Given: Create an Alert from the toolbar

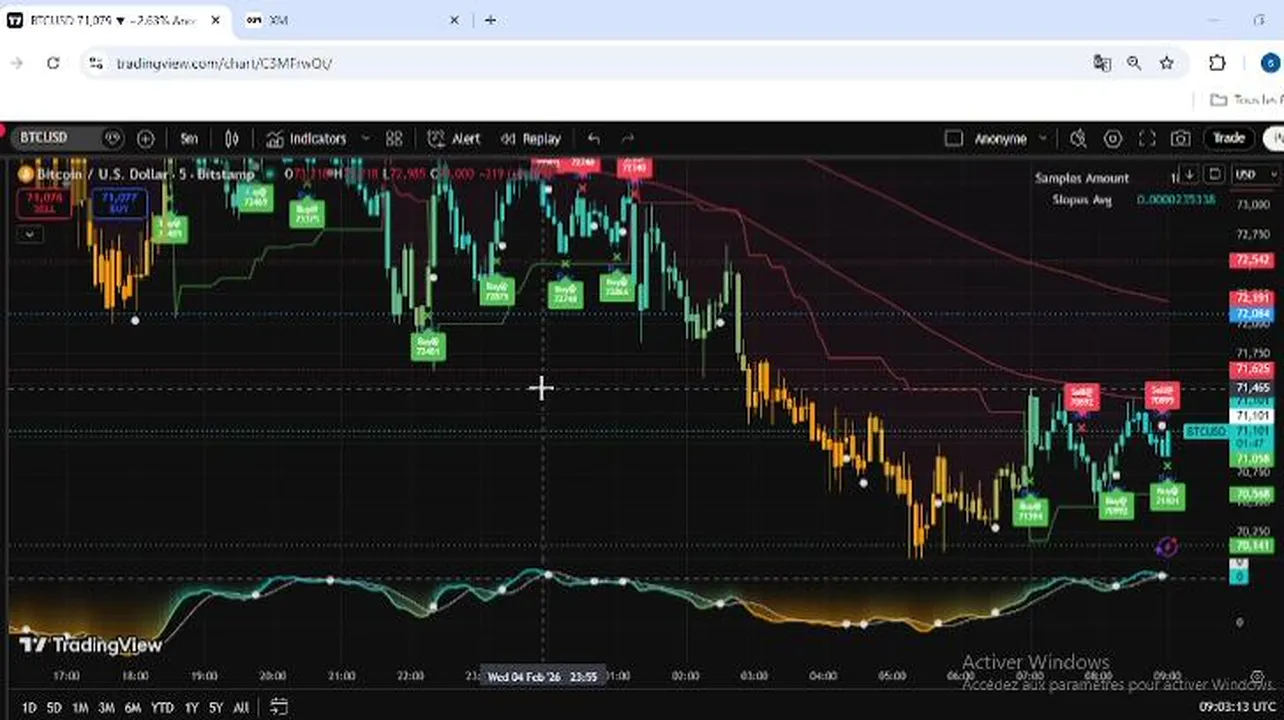Looking at the screenshot, I should click(453, 139).
